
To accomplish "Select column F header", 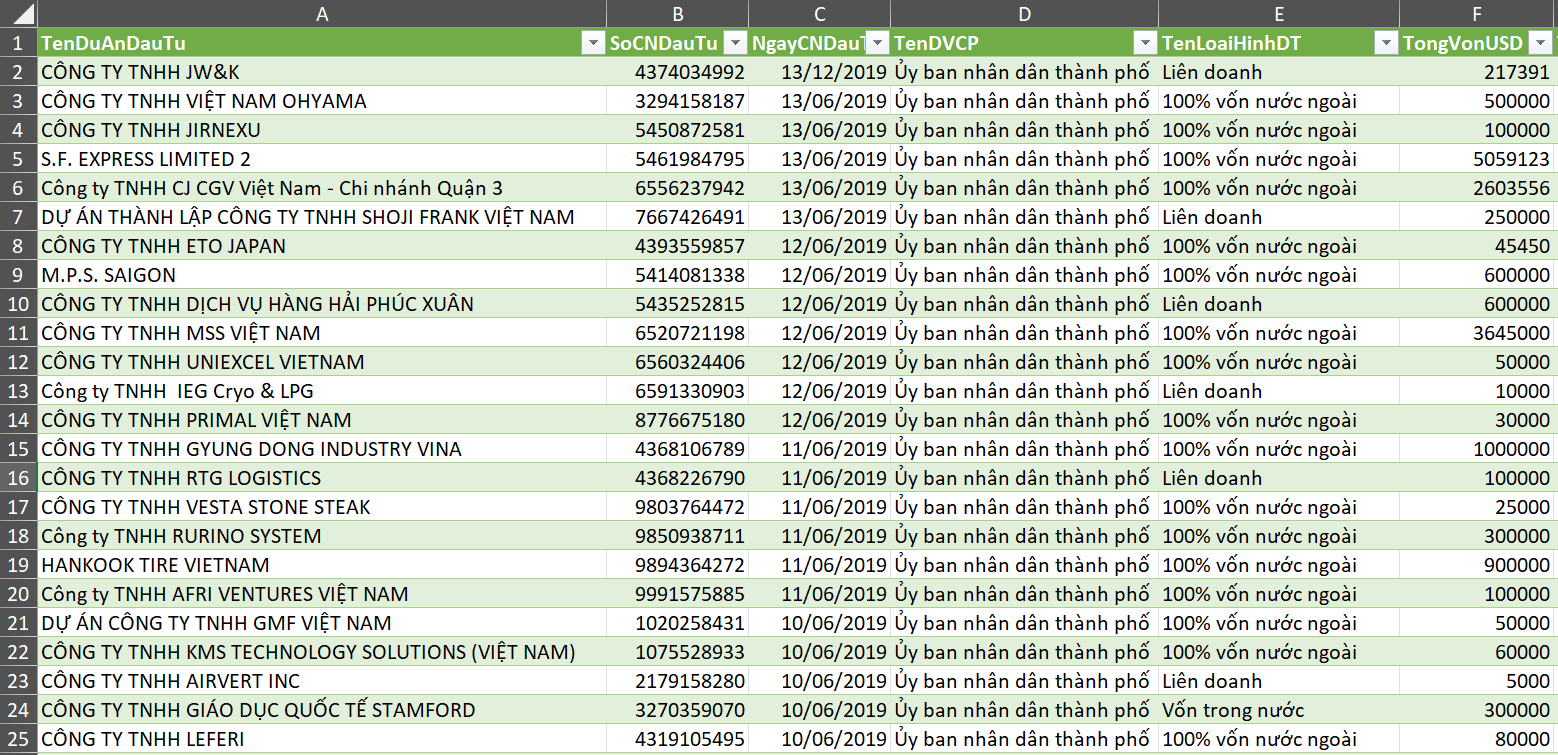I will pos(1479,14).
